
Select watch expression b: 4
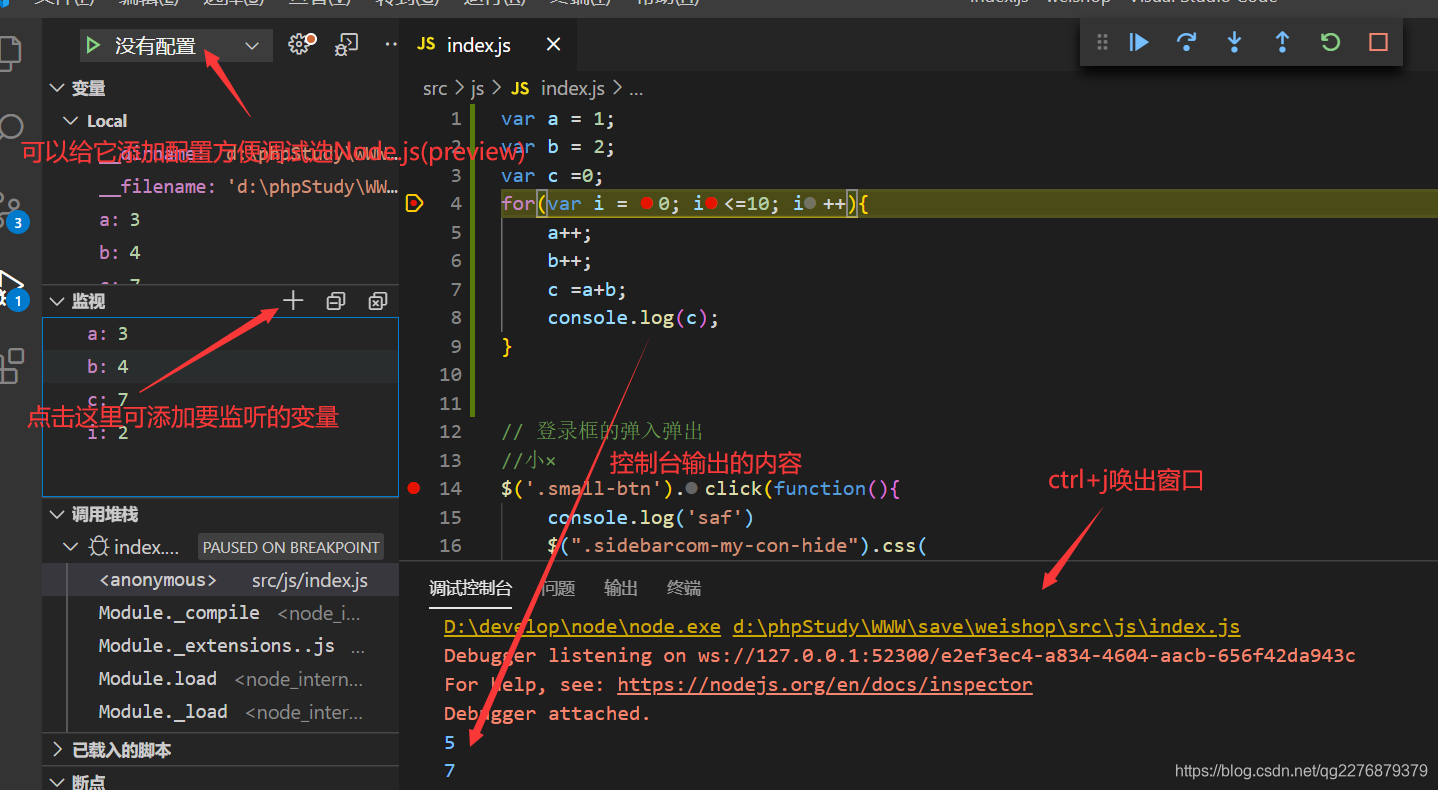point(220,367)
